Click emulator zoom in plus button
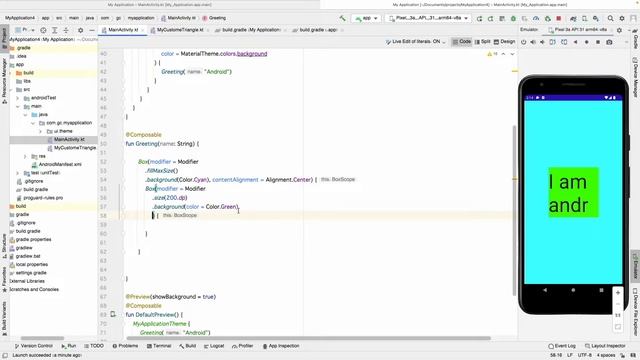The height and width of the screenshot is (360, 640). coord(618,293)
